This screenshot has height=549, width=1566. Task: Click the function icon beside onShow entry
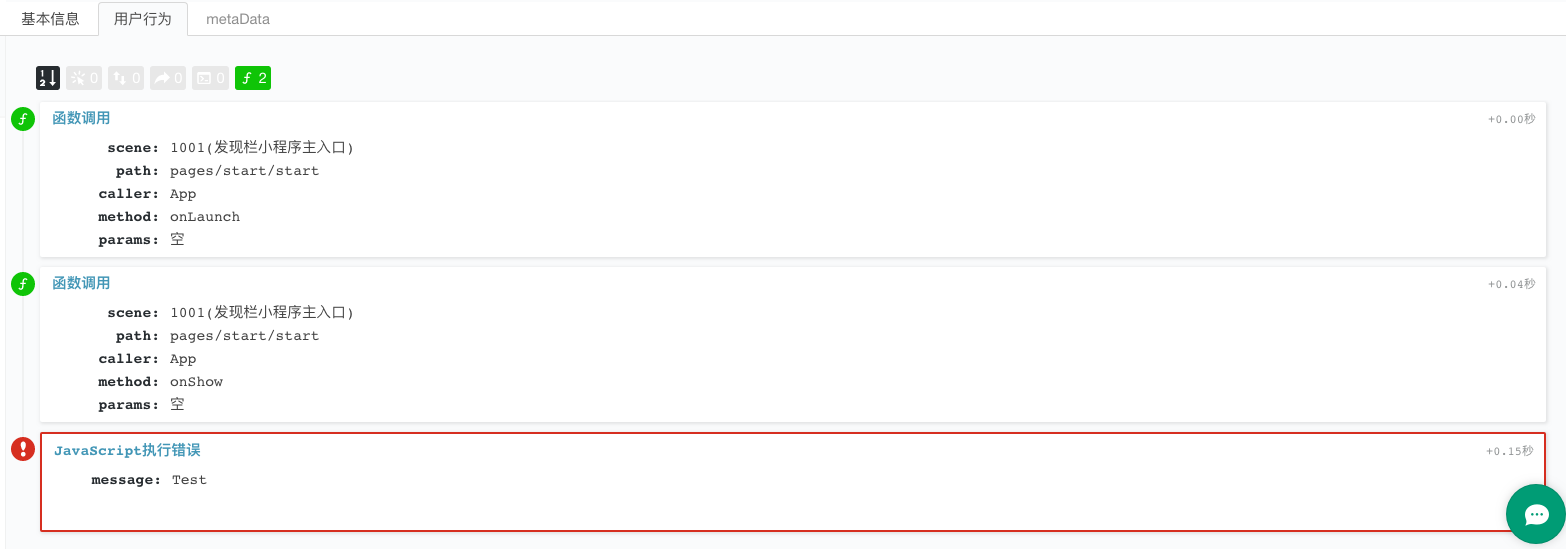tap(23, 285)
